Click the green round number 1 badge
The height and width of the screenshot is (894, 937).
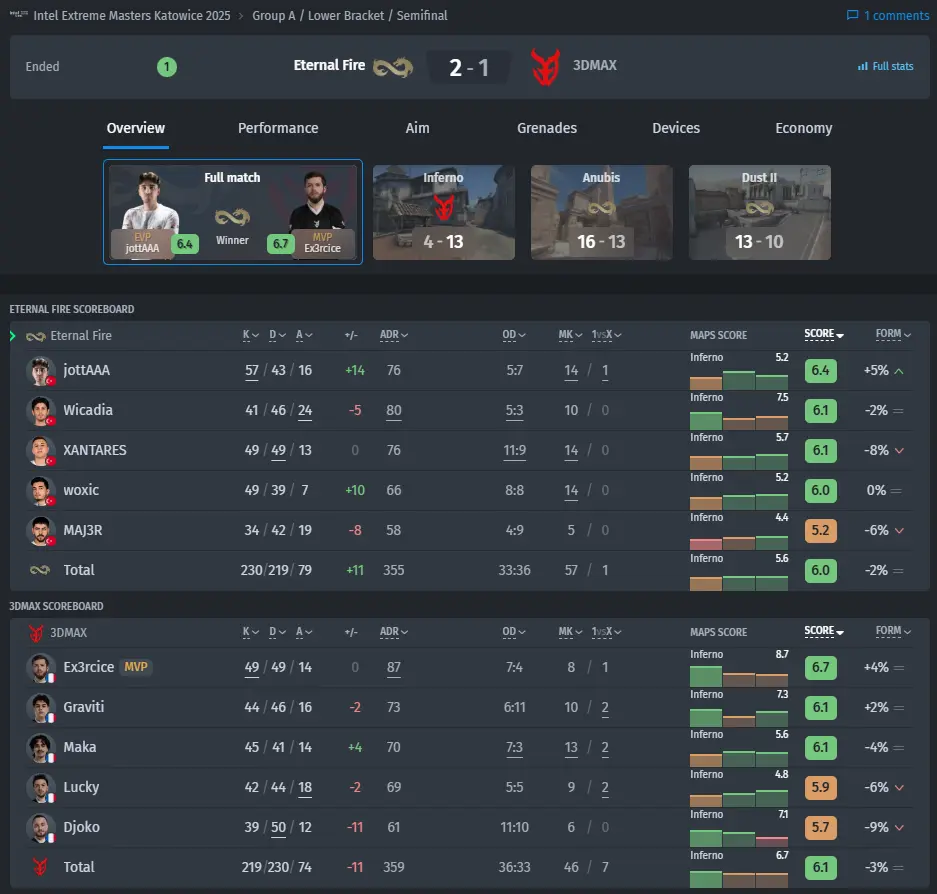coord(167,66)
